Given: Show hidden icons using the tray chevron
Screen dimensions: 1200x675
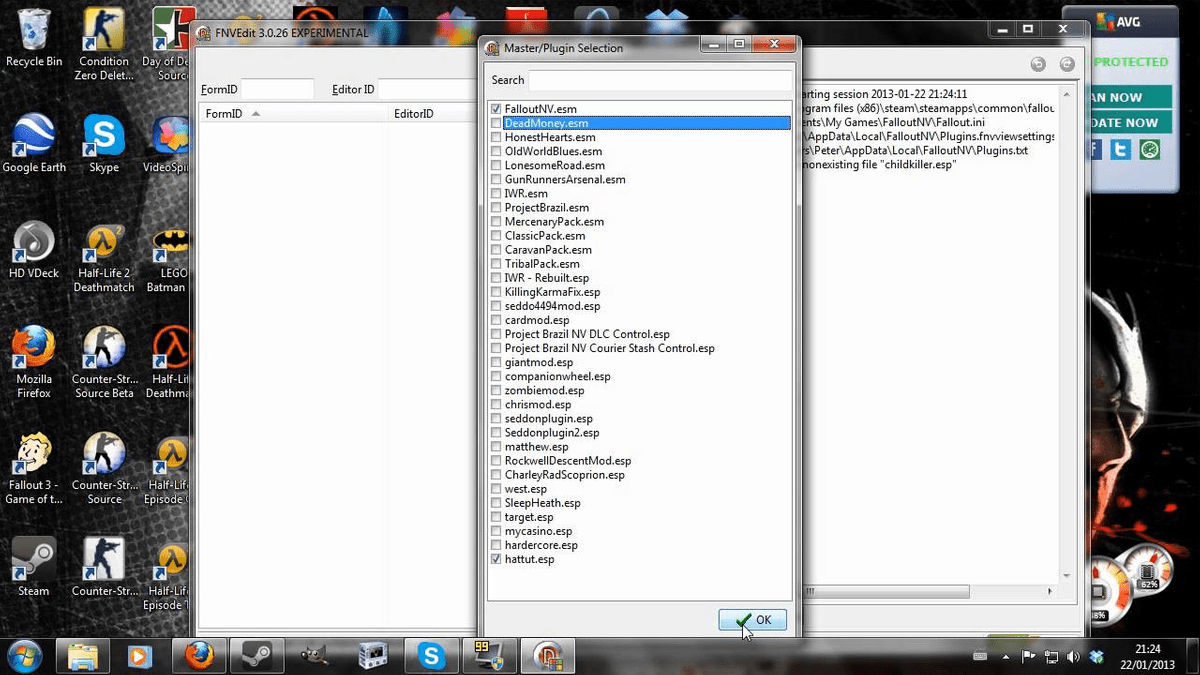Looking at the screenshot, I should (1005, 657).
